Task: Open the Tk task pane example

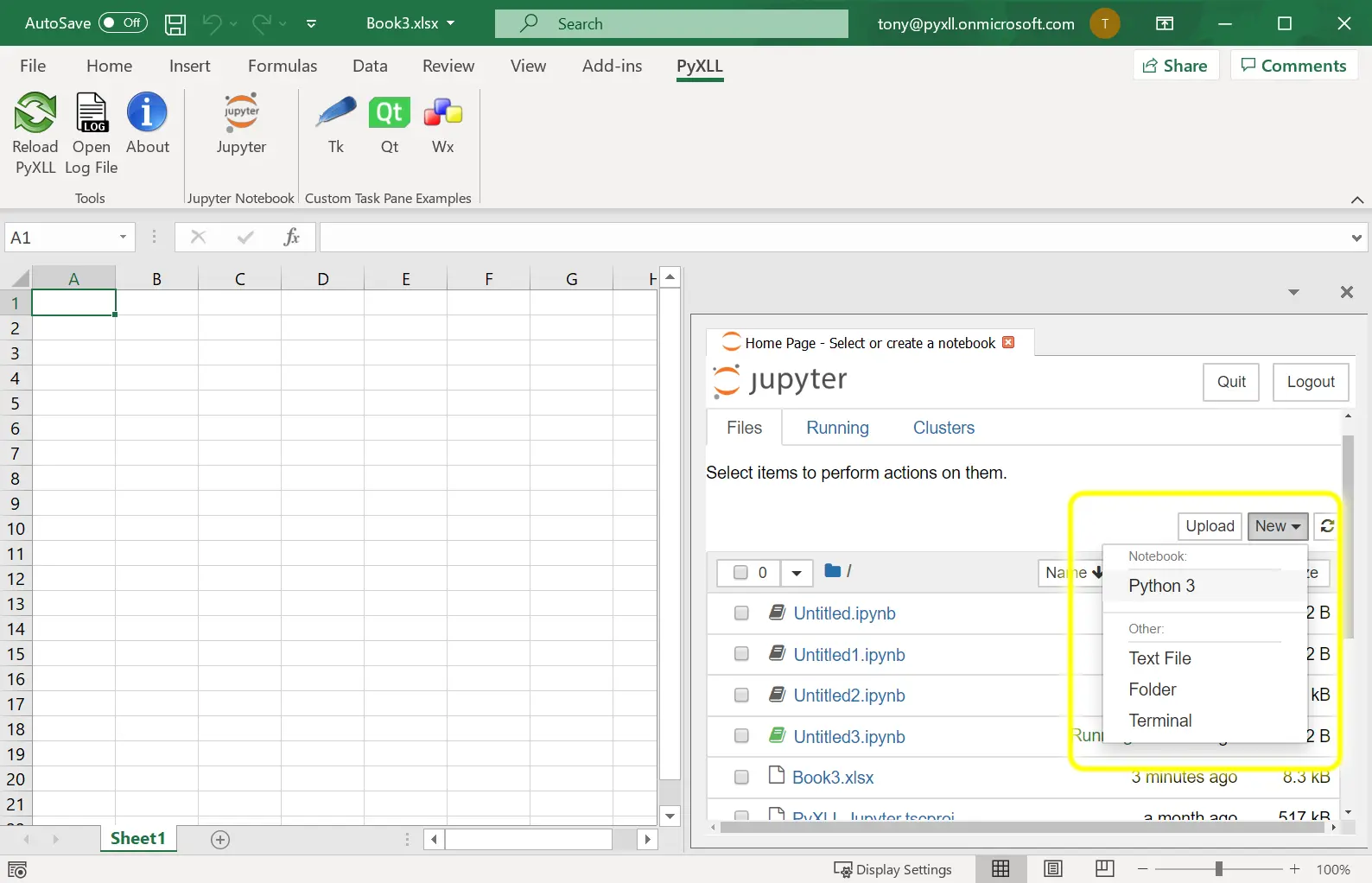Action: click(x=336, y=112)
